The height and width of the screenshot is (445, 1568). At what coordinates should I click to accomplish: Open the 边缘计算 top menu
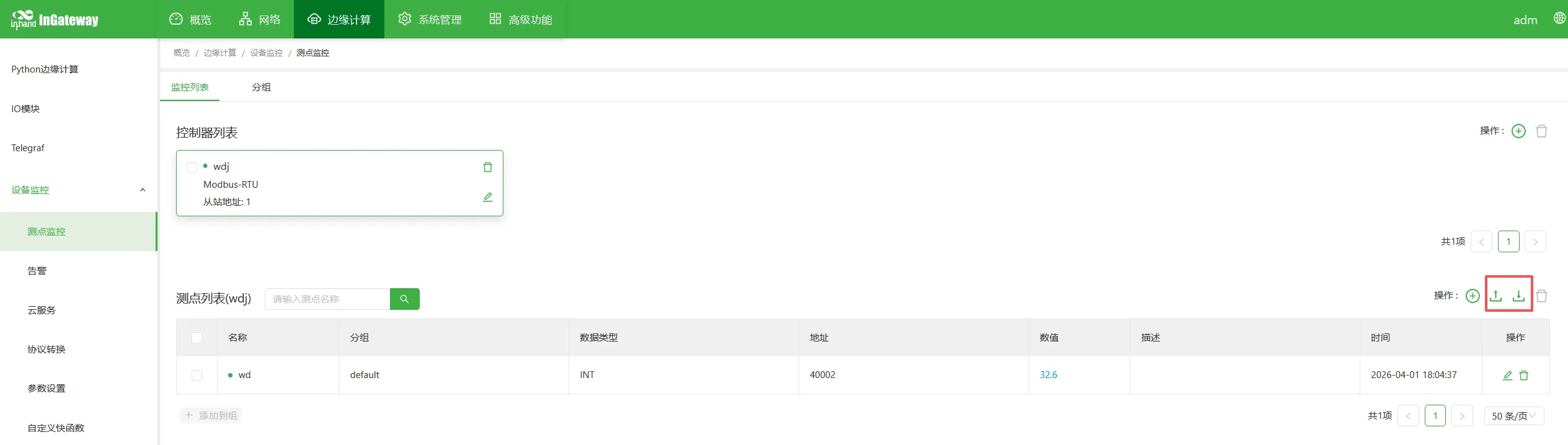pos(339,19)
